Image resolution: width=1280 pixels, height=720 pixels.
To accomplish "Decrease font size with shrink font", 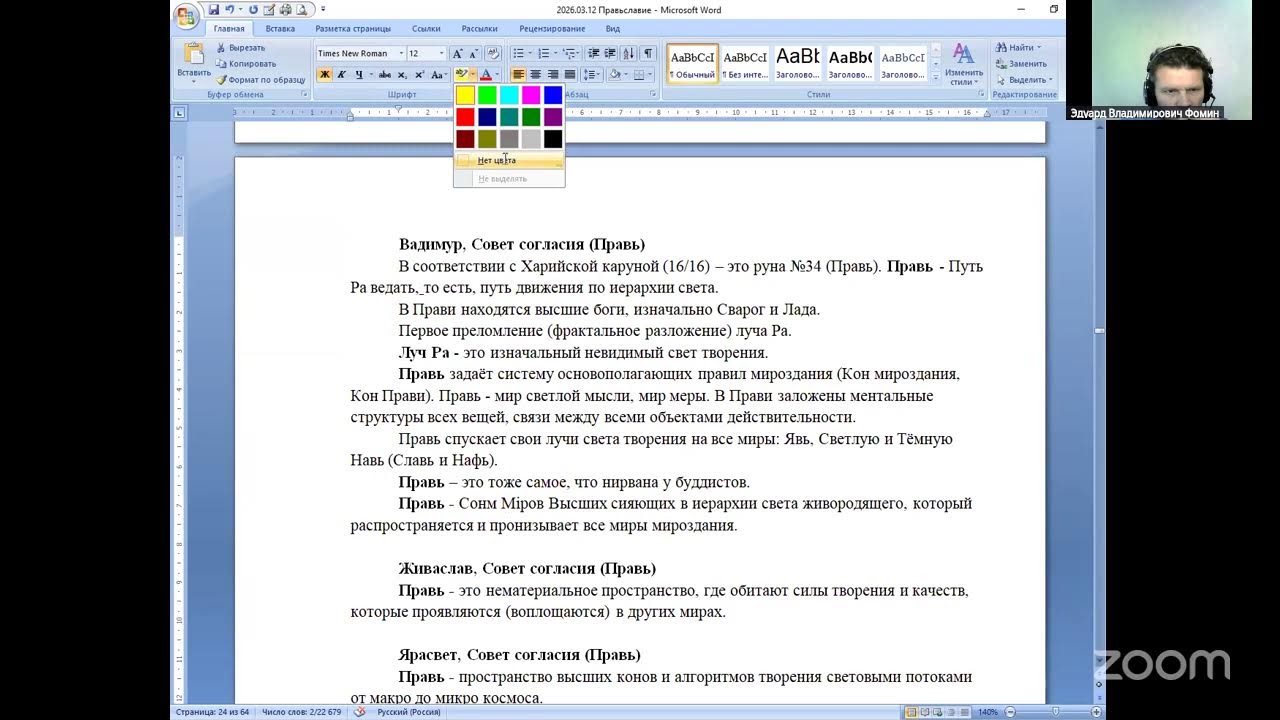I will pyautogui.click(x=473, y=53).
